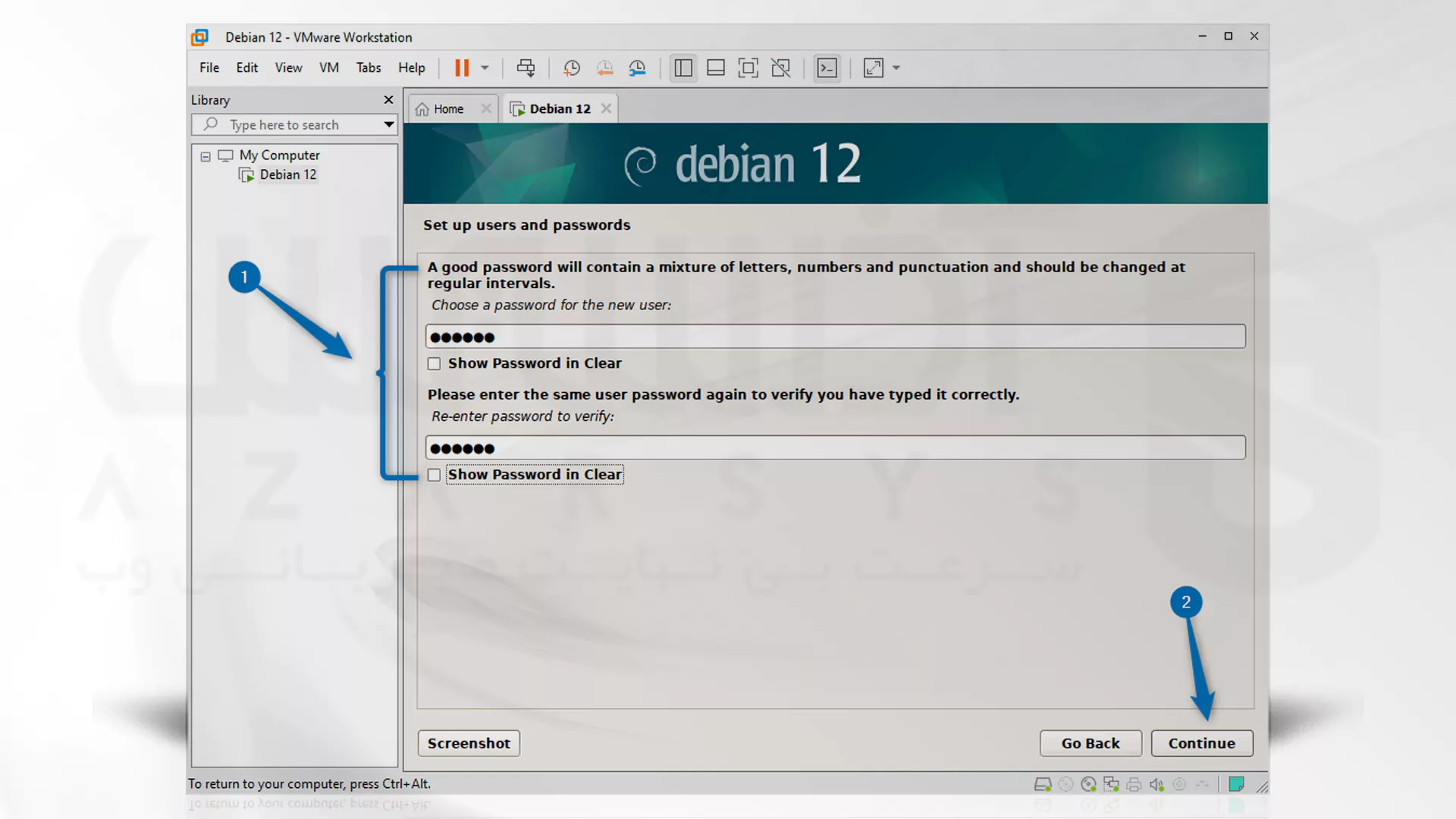The width and height of the screenshot is (1456, 819).
Task: Open the File menu
Action: [x=209, y=68]
